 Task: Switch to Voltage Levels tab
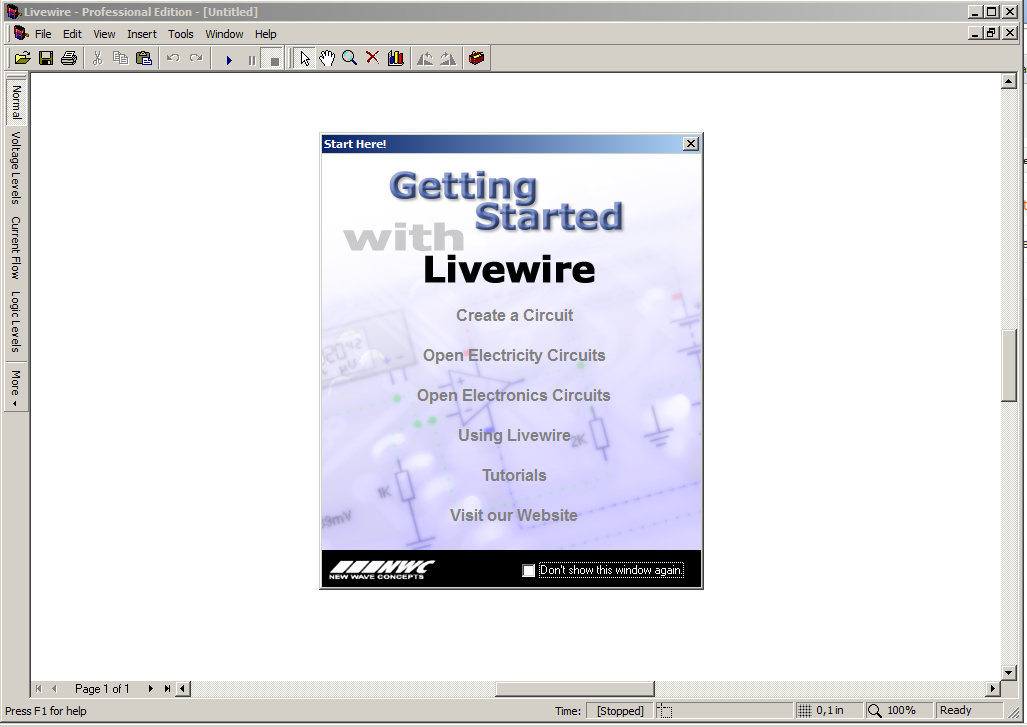pos(16,168)
